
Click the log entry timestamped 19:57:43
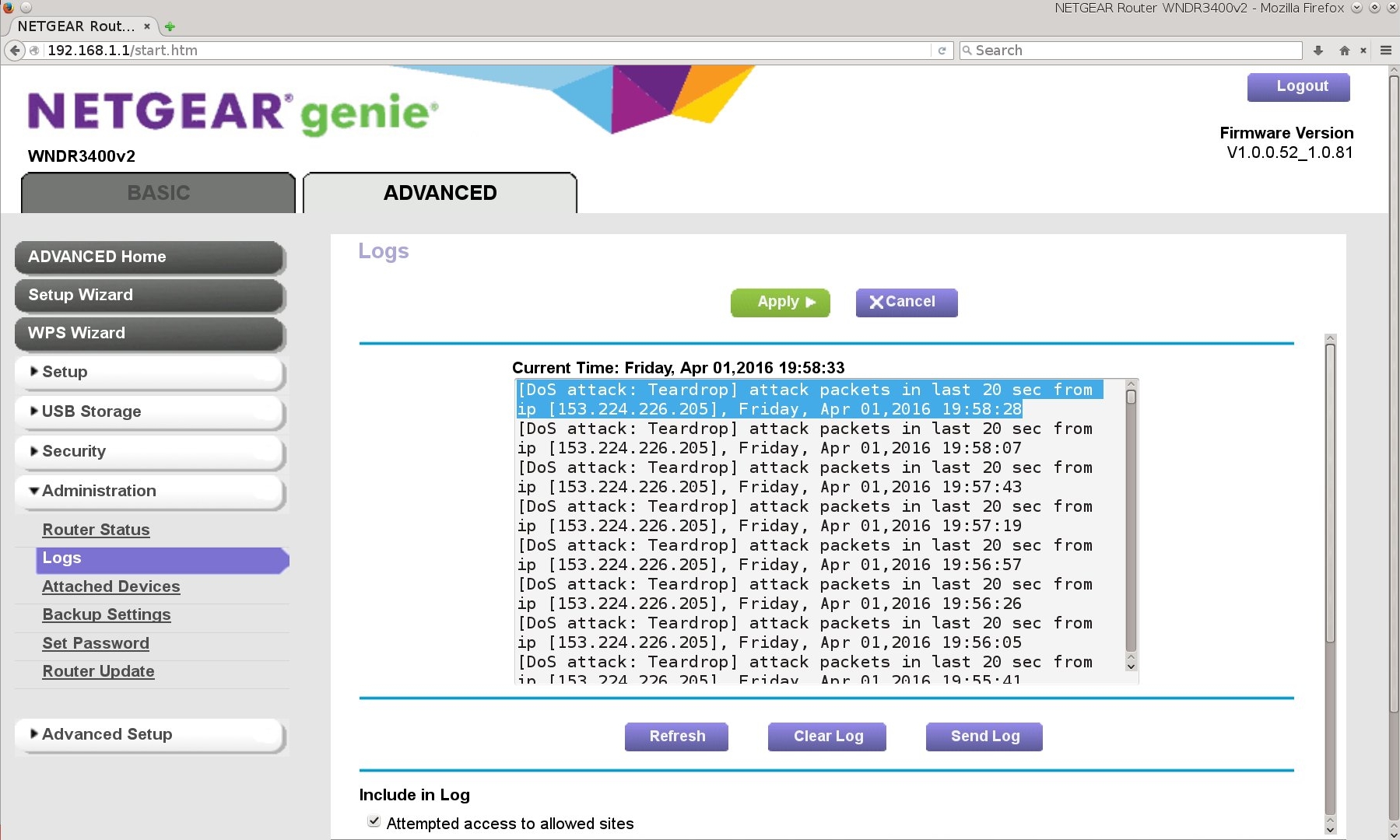click(805, 478)
